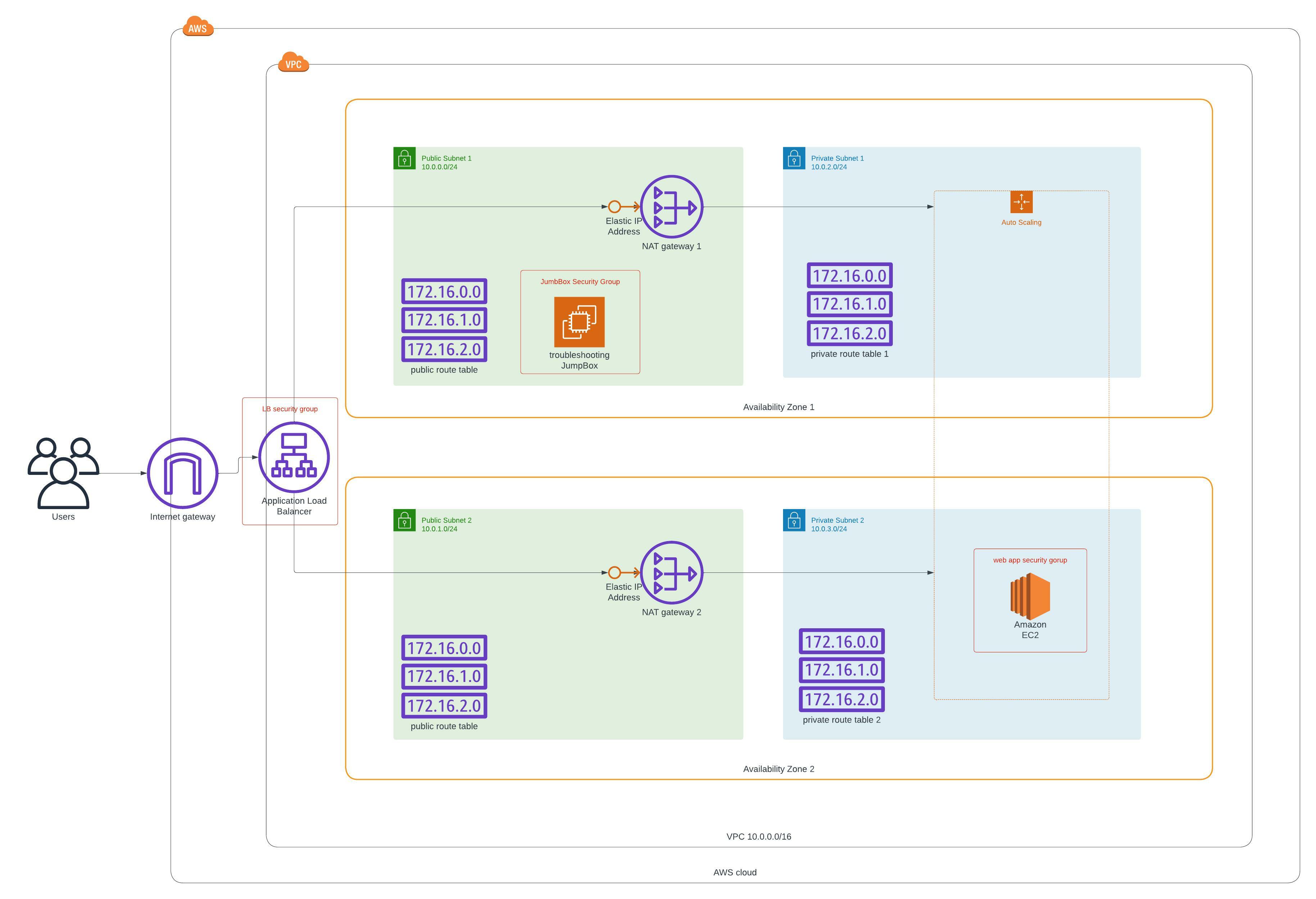Click Public Subnet 2 green lock icon
This screenshot has height=899, width=1316.
click(404, 520)
